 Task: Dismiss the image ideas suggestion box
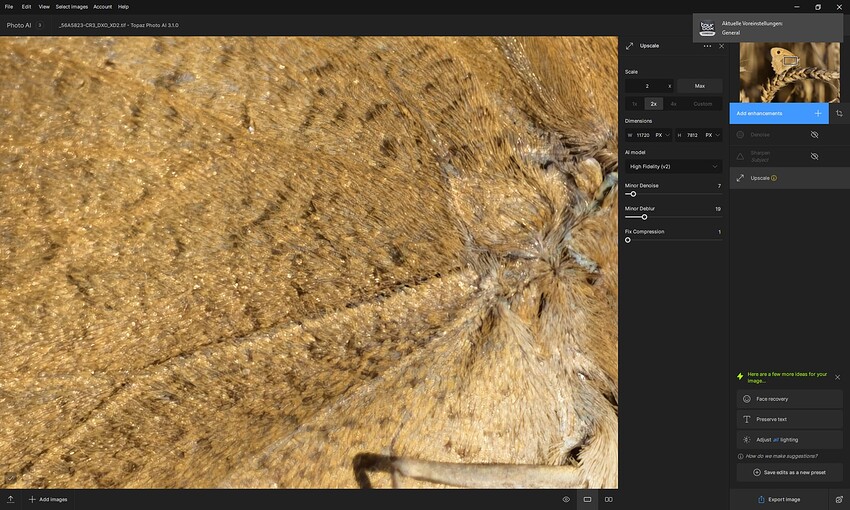point(838,377)
